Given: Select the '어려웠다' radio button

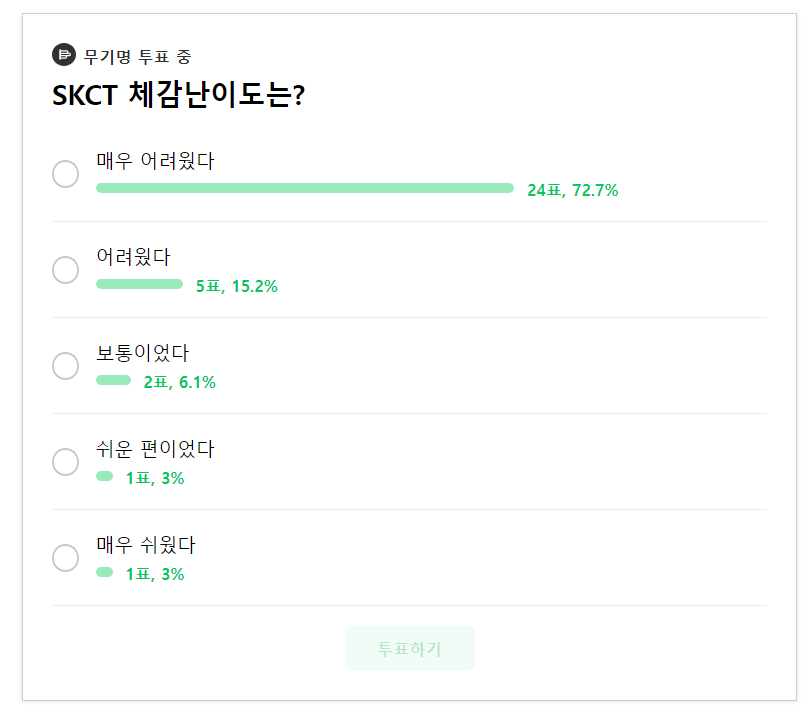Looking at the screenshot, I should click(65, 269).
